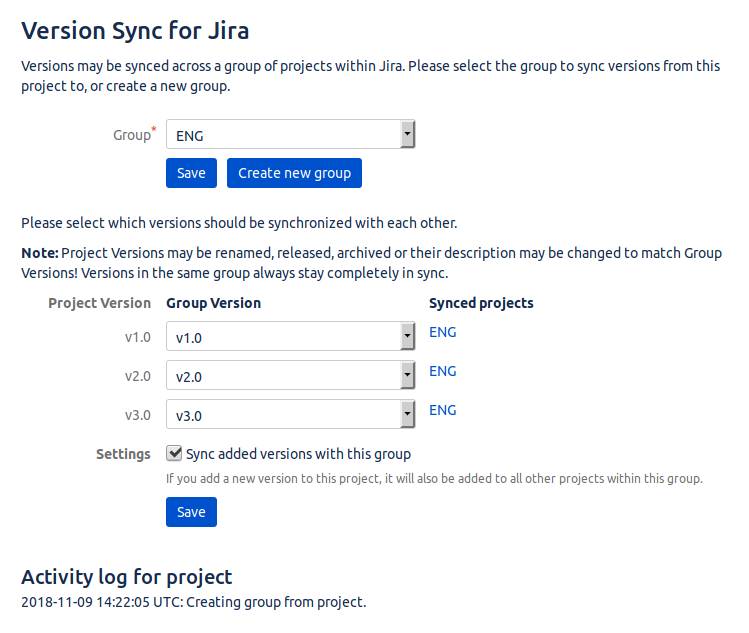Screen dimensions: 749x633
Task: Expand the Group Version dropdown for v2.0
Action: click(290, 376)
